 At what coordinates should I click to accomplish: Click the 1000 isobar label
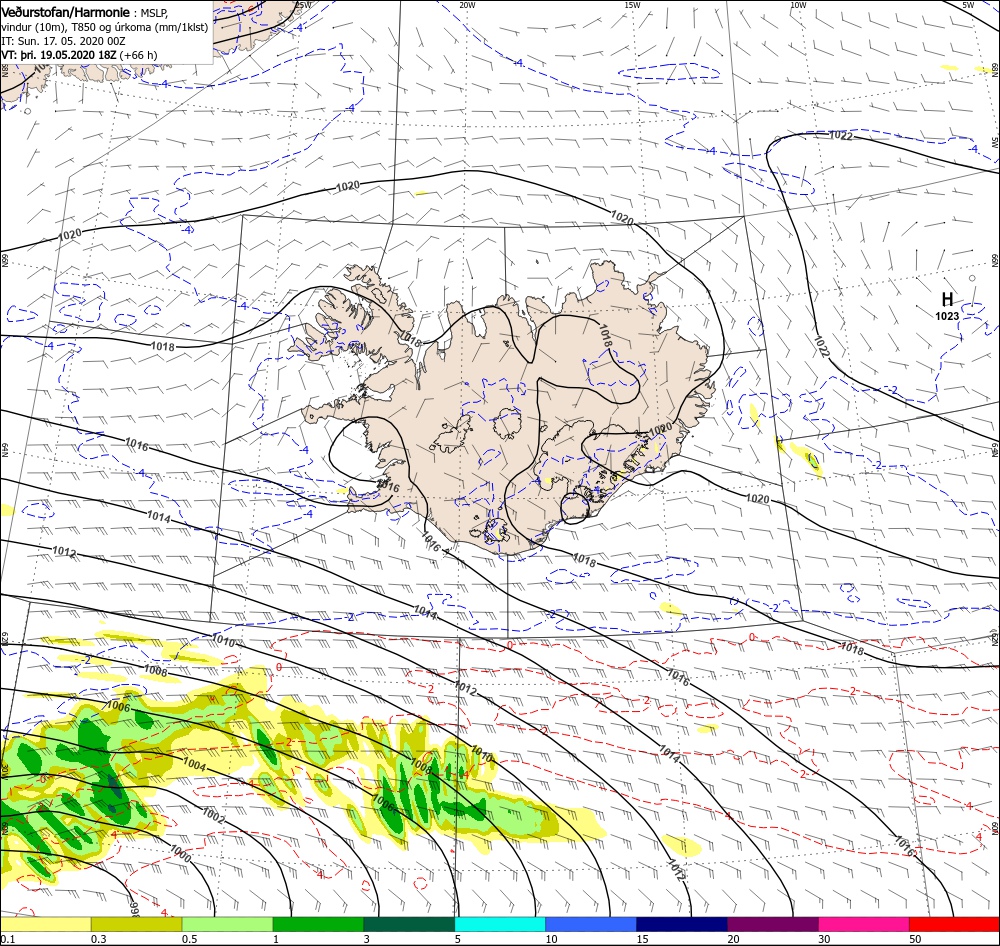pos(180,854)
